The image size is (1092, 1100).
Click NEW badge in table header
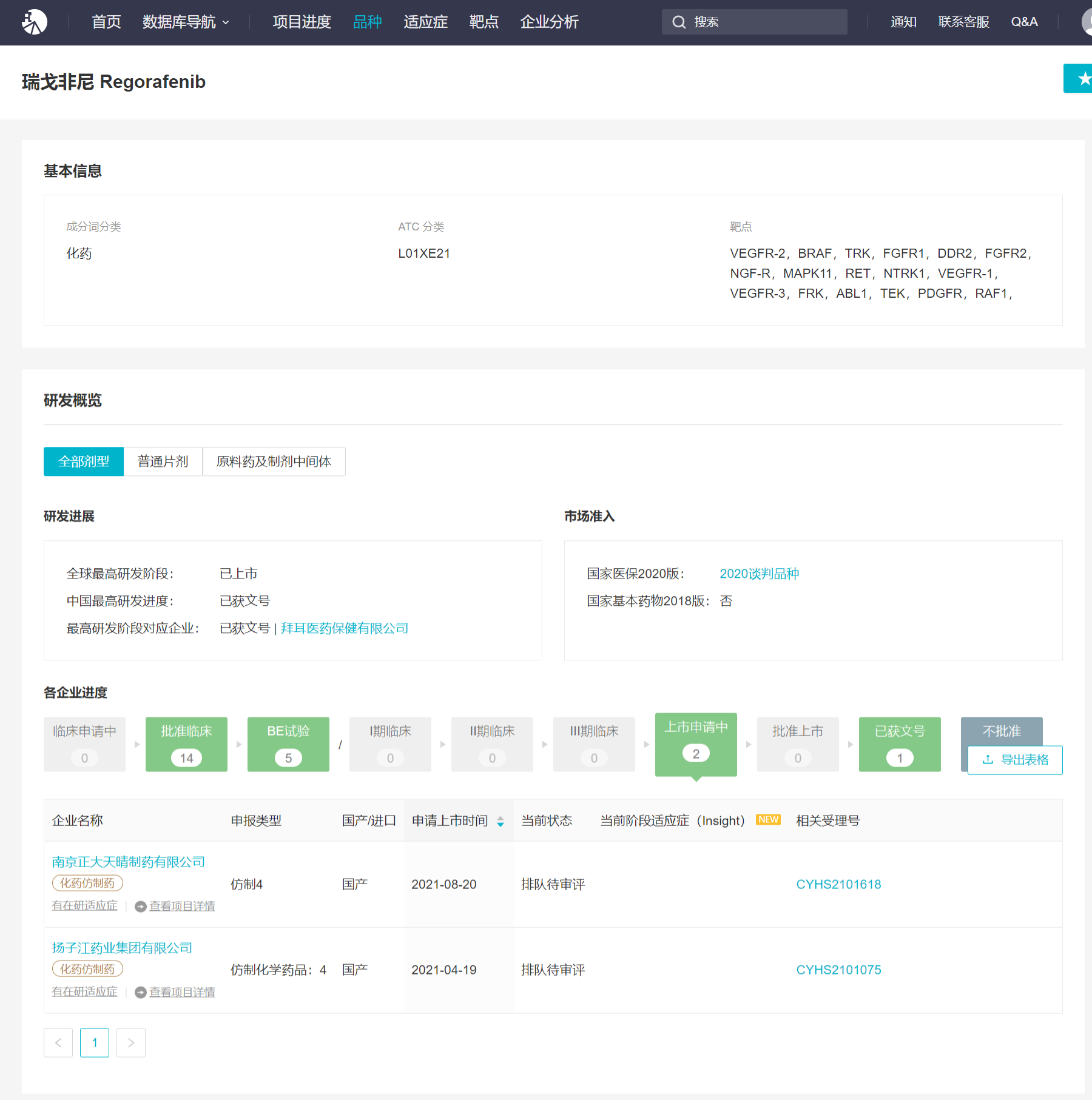point(768,820)
